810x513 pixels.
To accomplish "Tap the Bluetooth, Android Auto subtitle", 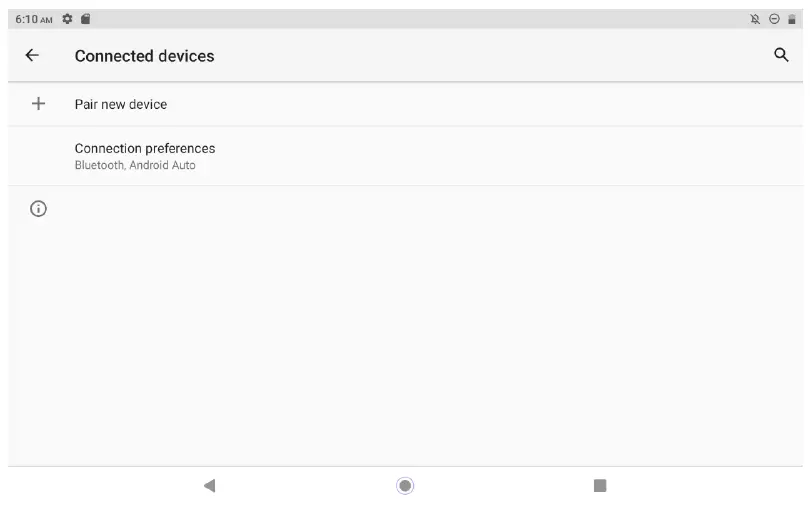I will click(135, 165).
